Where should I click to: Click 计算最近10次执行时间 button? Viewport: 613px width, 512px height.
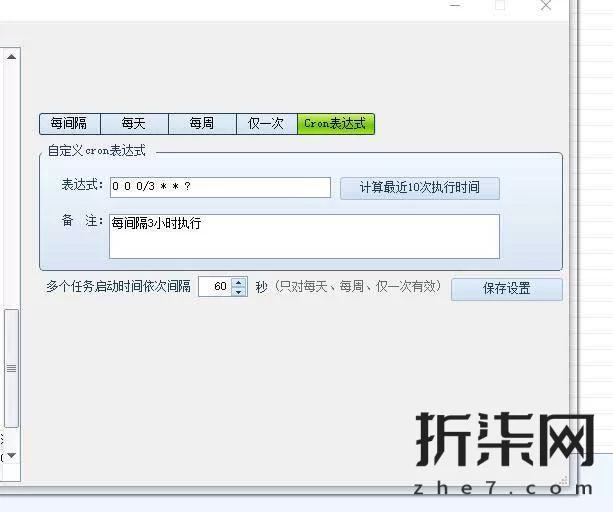(x=419, y=188)
